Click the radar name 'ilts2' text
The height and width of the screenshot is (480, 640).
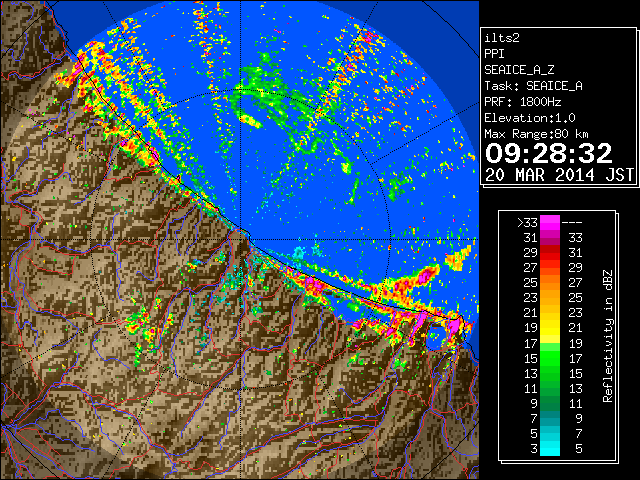pyautogui.click(x=502, y=38)
